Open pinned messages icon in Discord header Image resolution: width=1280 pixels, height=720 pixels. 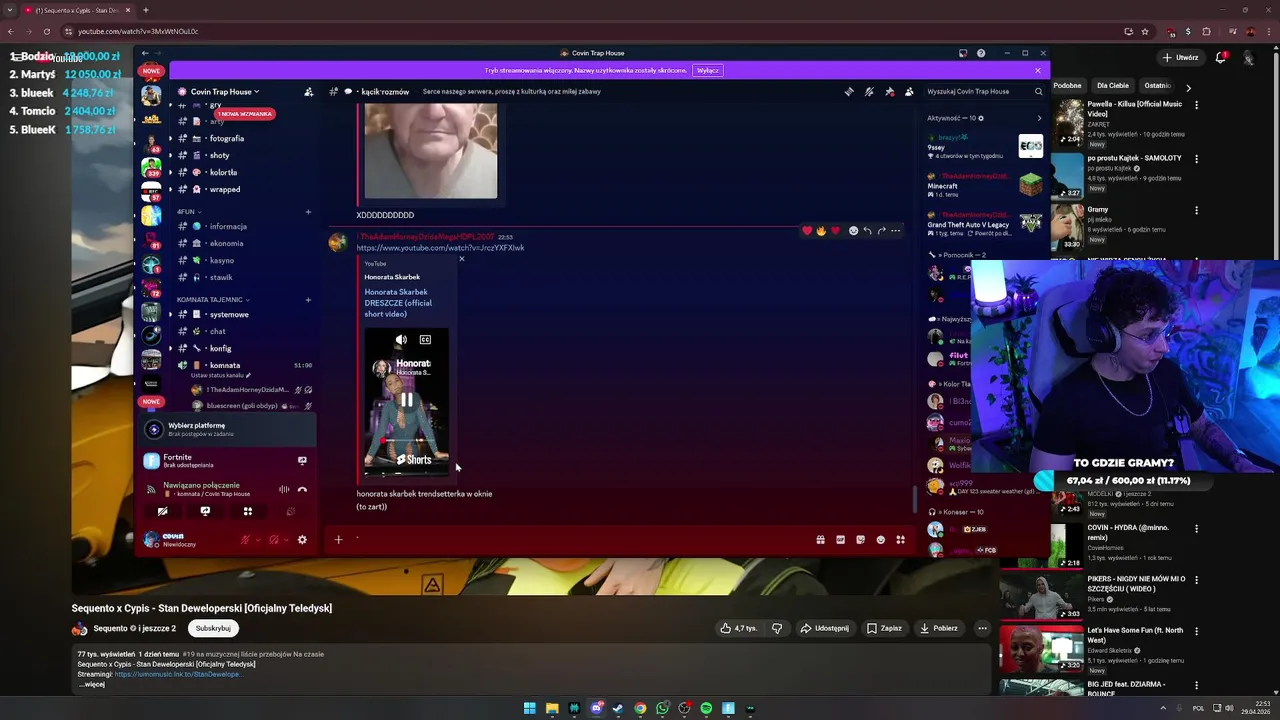tap(889, 91)
